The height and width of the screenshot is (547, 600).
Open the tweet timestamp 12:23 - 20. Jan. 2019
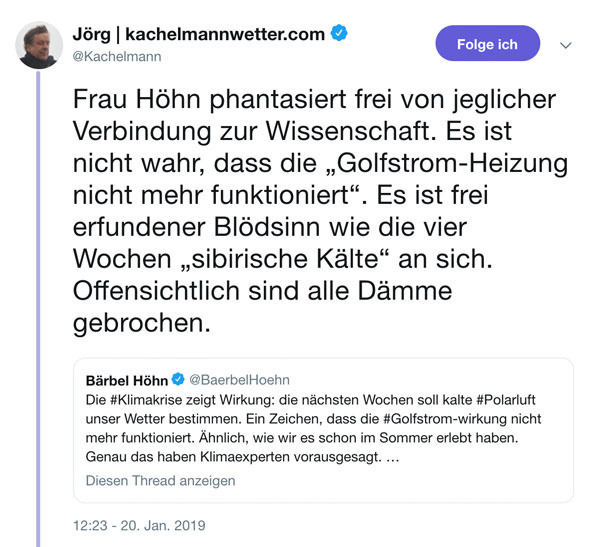pos(139,525)
